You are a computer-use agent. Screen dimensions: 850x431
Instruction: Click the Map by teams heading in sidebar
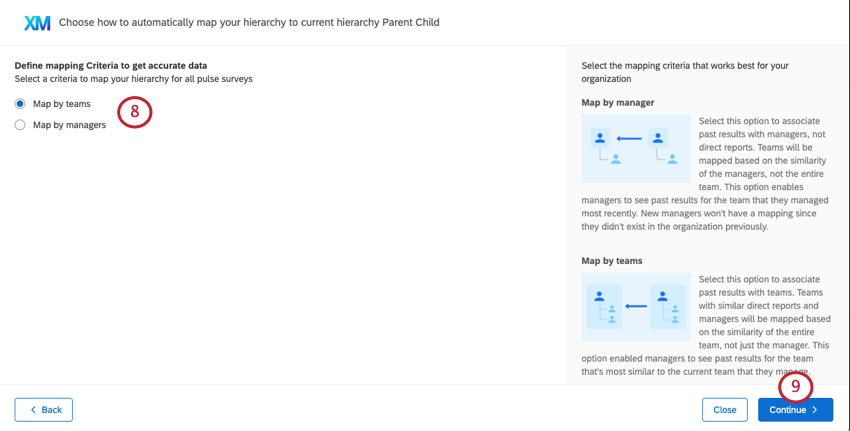click(x=612, y=260)
